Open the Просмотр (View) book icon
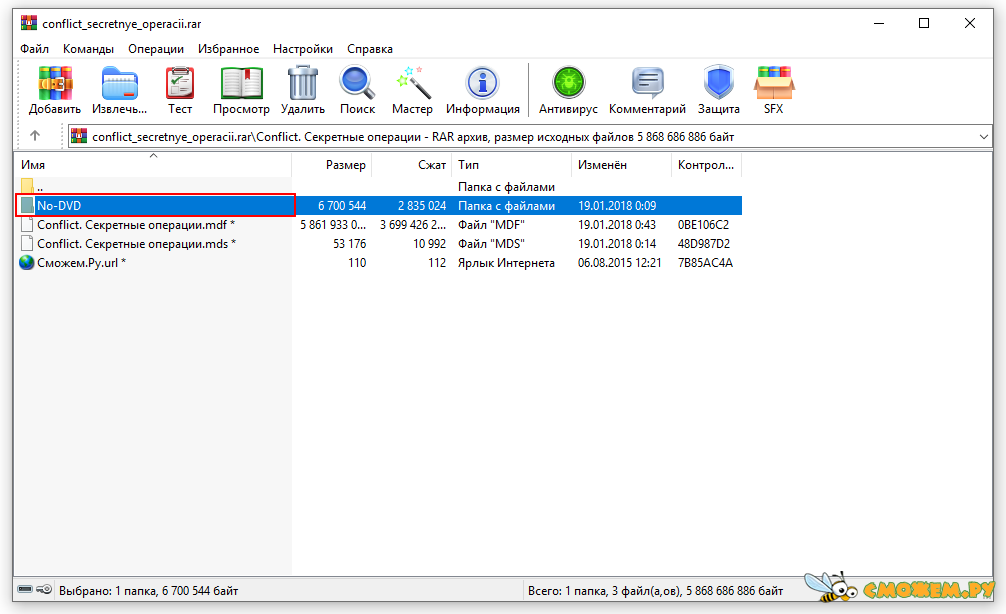The image size is (1006, 614). pyautogui.click(x=241, y=83)
